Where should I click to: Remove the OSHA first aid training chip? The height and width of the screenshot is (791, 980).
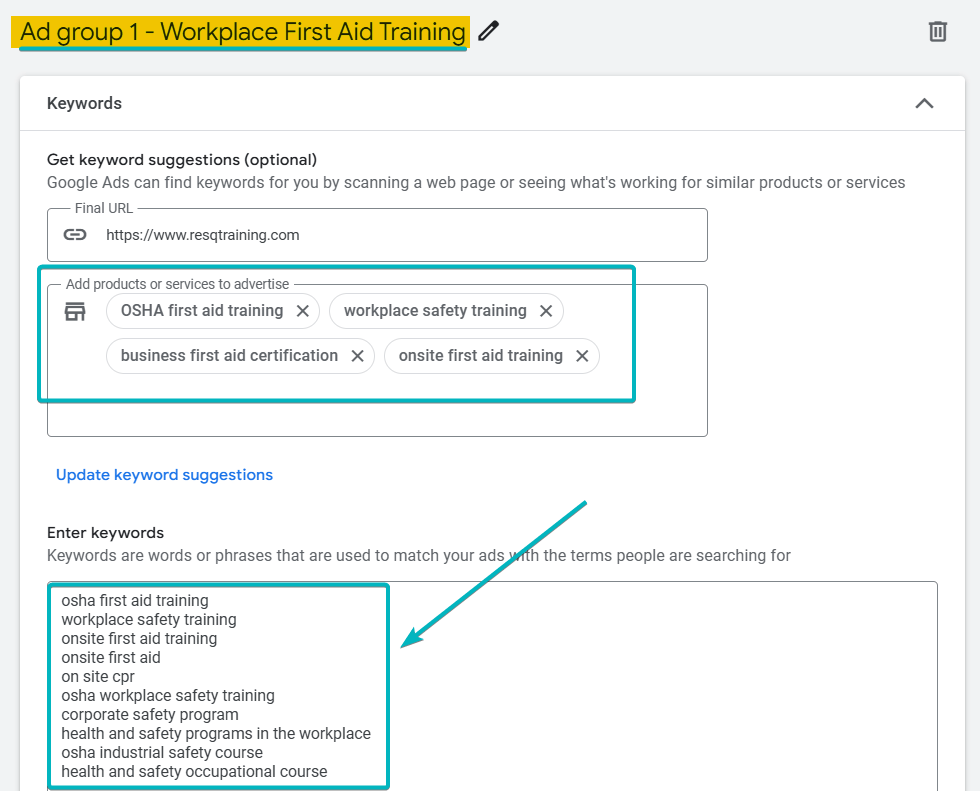tap(302, 311)
